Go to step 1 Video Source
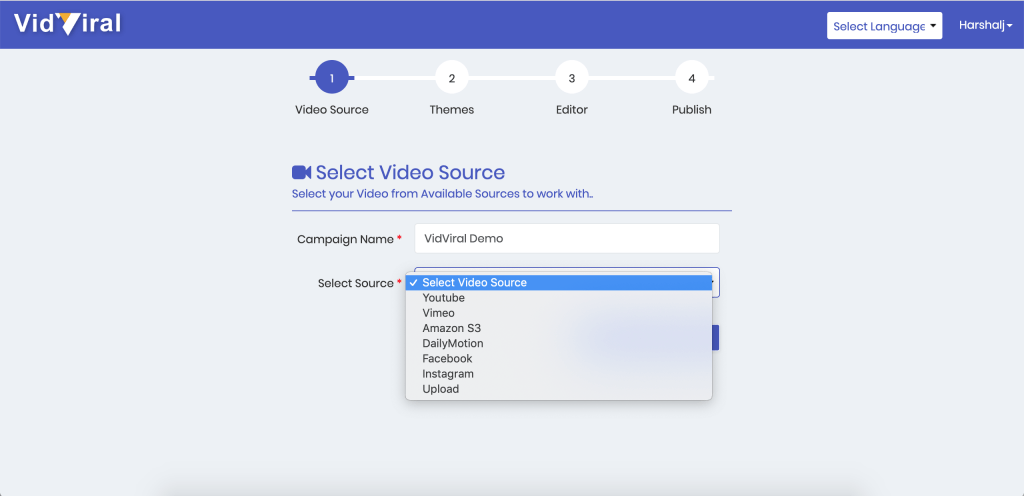The width and height of the screenshot is (1024, 496). [332, 78]
